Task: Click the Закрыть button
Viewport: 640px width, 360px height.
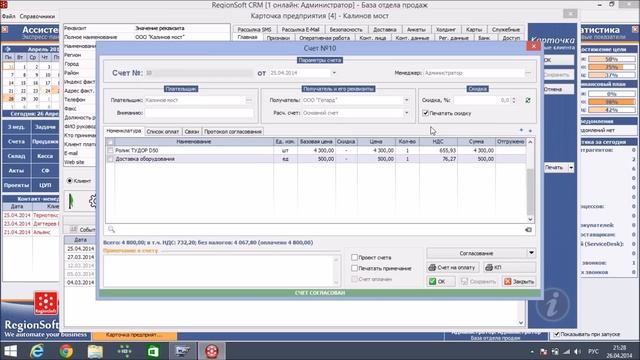Action: tap(519, 281)
